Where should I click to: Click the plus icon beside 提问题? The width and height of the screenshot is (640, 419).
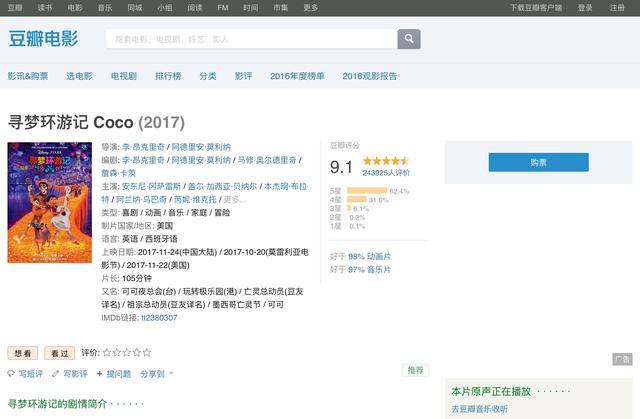100,373
